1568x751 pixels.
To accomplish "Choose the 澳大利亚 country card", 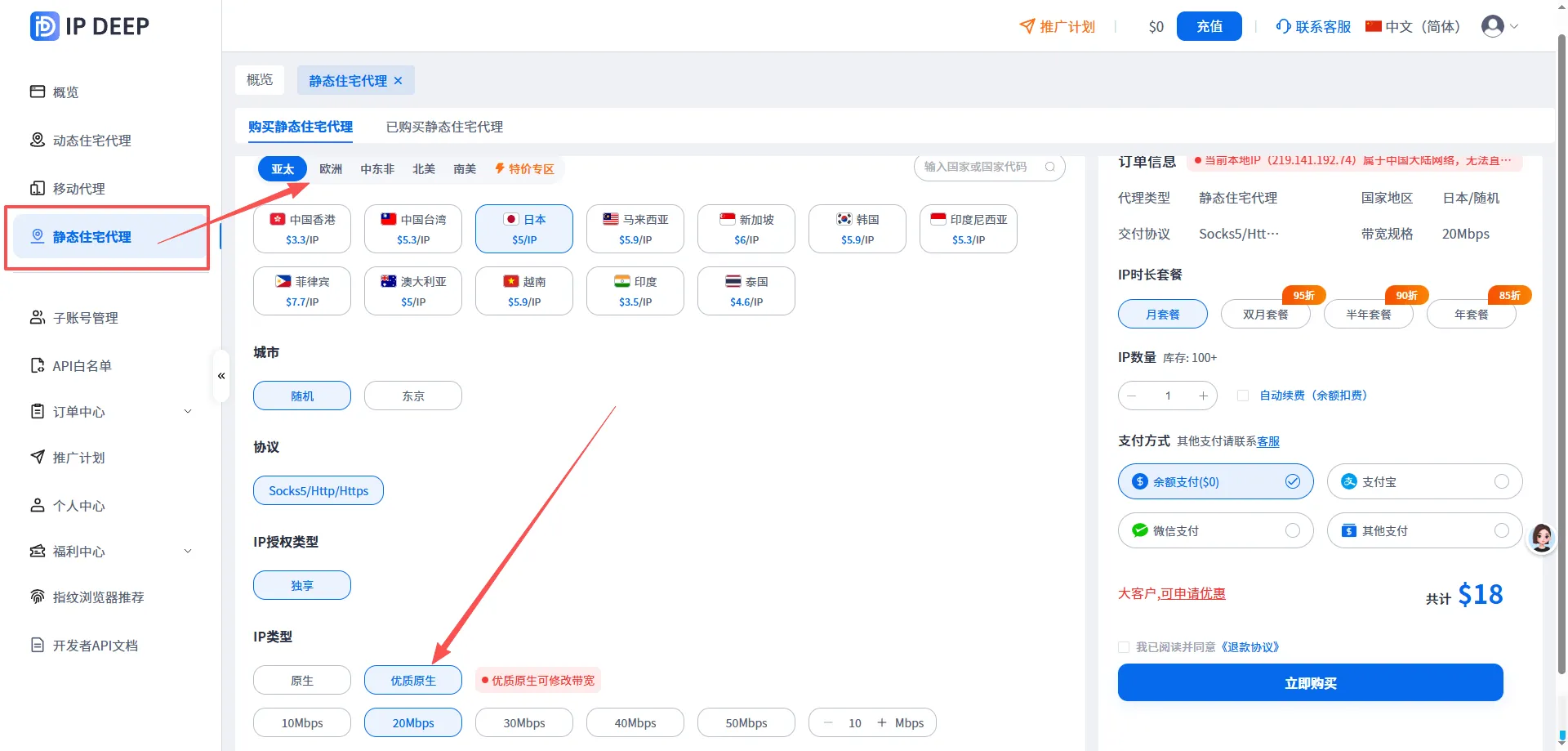I will tap(413, 291).
